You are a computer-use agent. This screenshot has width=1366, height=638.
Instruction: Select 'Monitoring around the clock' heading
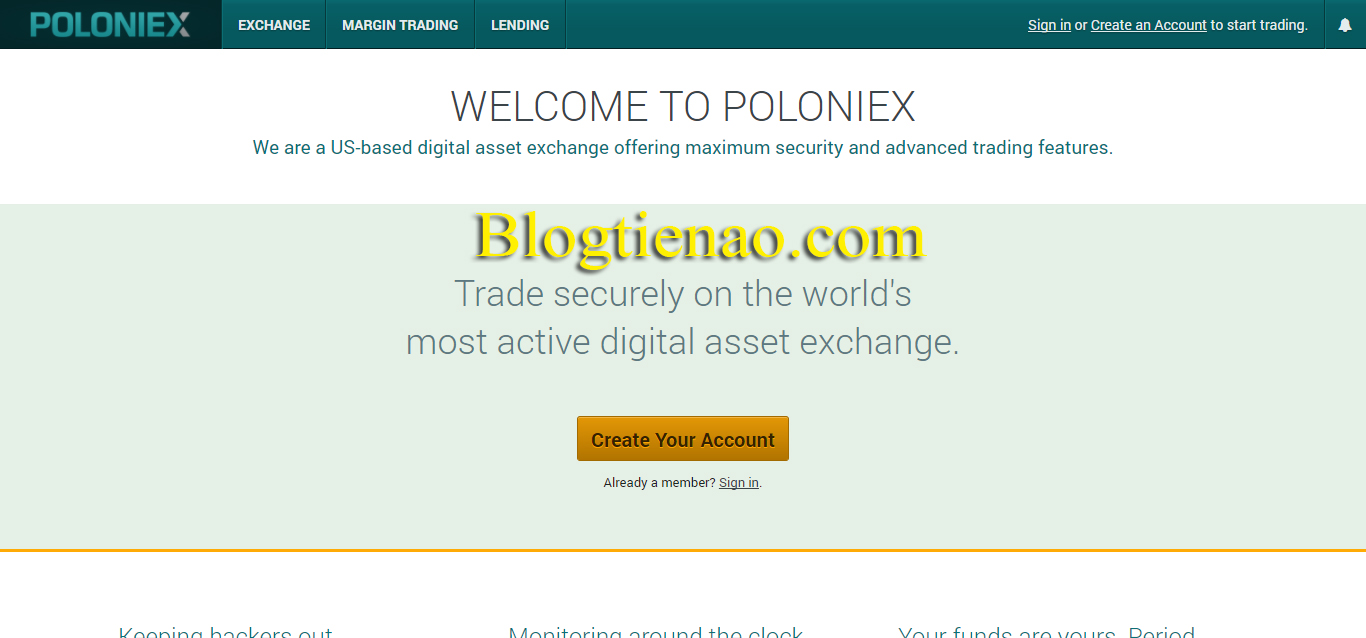tap(656, 631)
